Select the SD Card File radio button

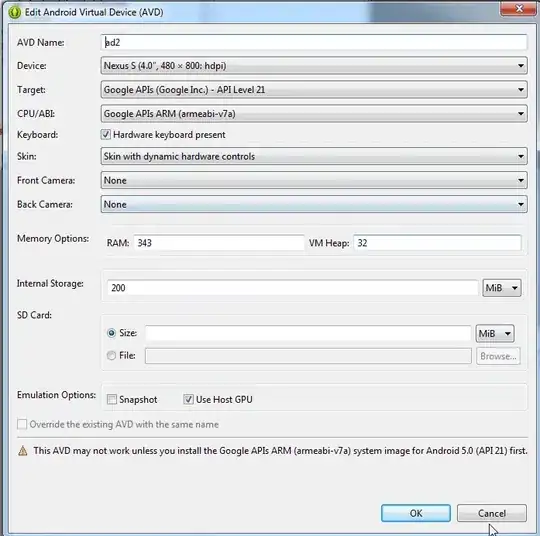tap(111, 355)
